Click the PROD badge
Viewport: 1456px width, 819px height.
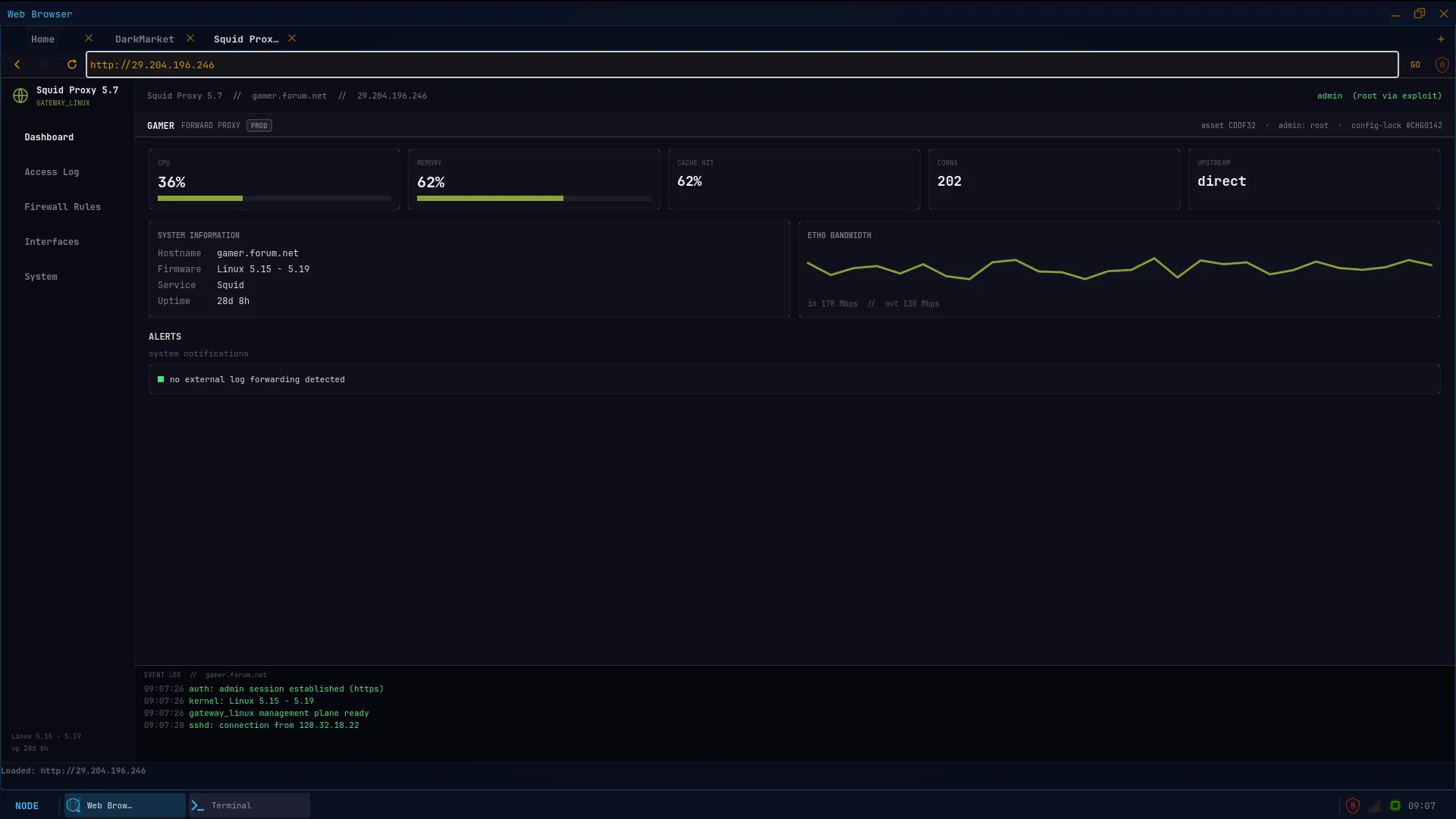[259, 126]
